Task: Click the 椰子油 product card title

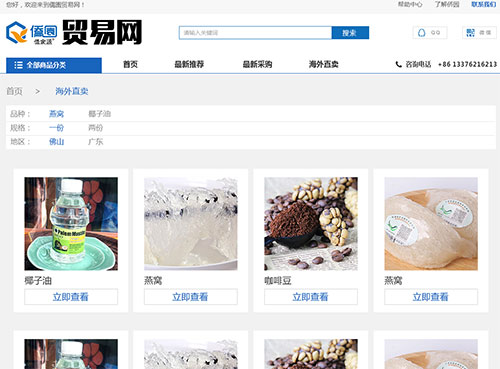Action: (38, 281)
